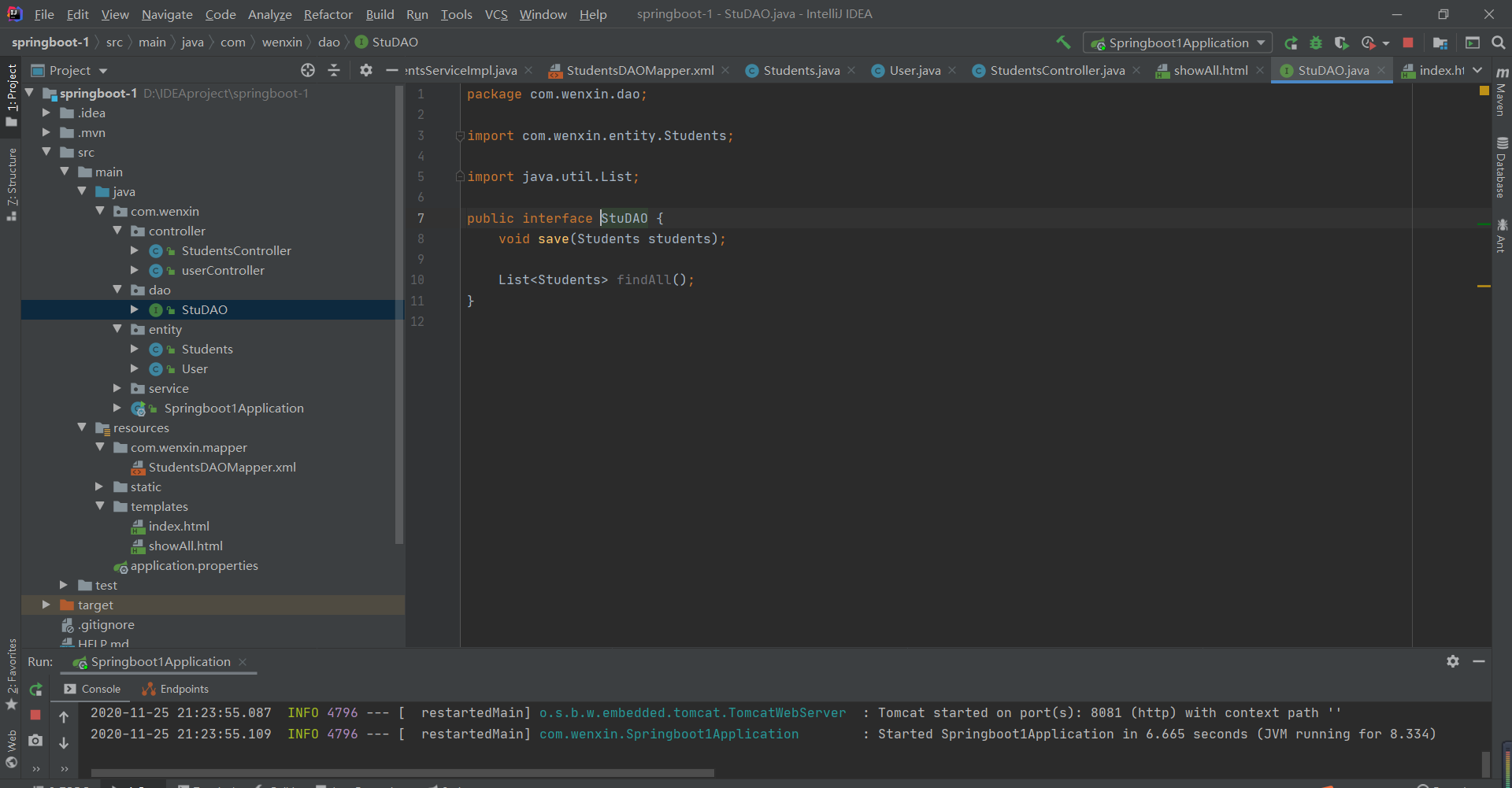The height and width of the screenshot is (788, 1512).
Task: Collapse all in the Project panel
Action: pos(334,70)
